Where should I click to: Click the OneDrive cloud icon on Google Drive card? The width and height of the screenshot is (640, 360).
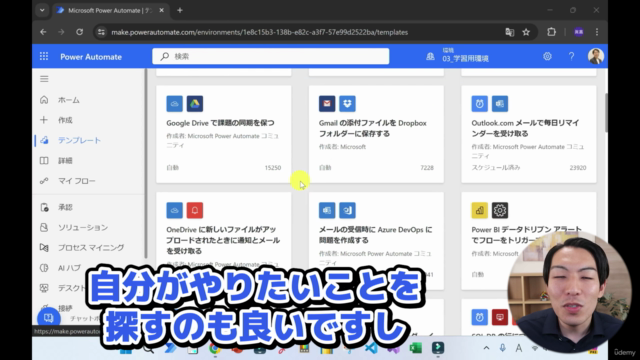pos(174,104)
